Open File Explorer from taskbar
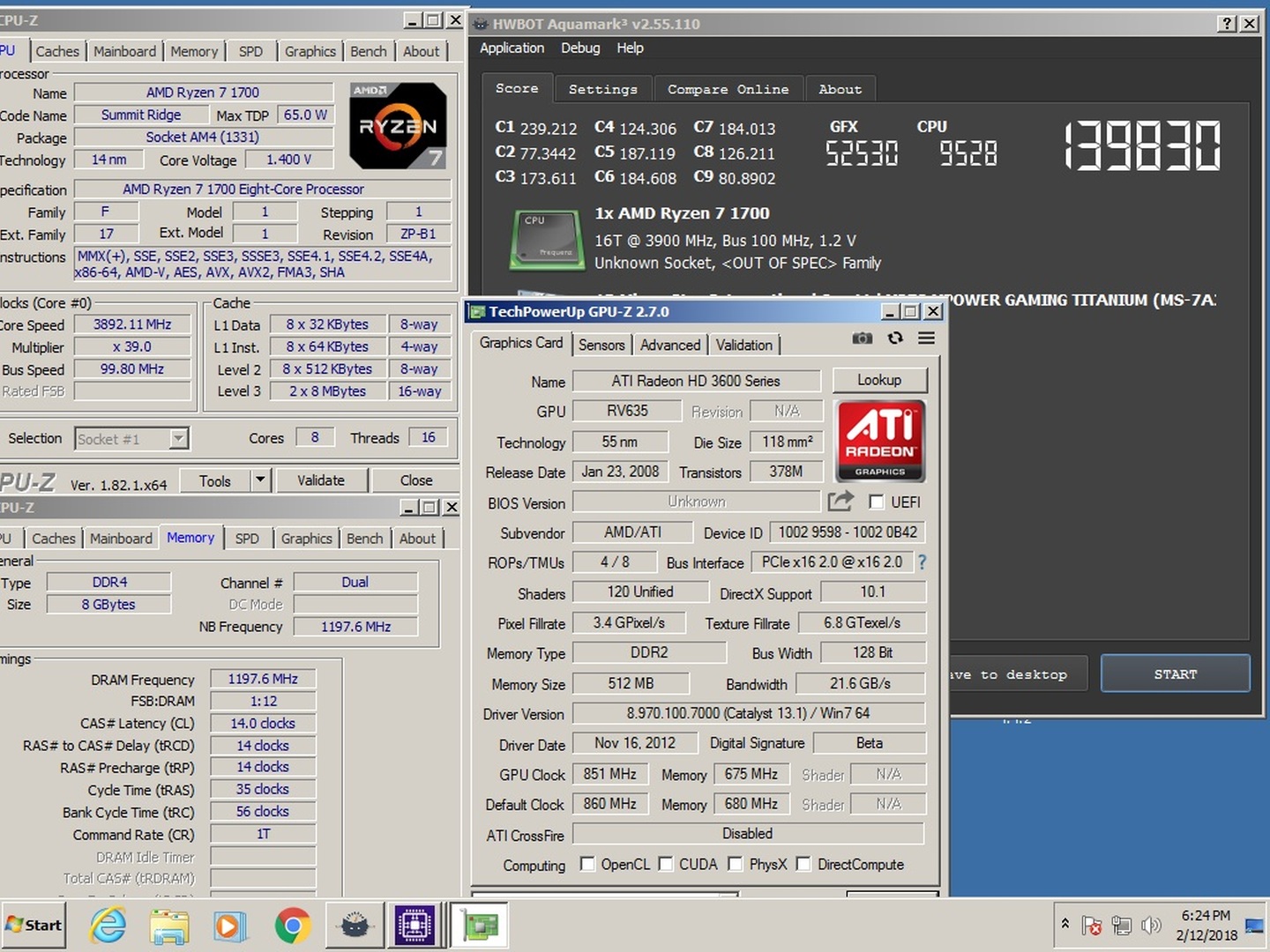 pos(169,926)
